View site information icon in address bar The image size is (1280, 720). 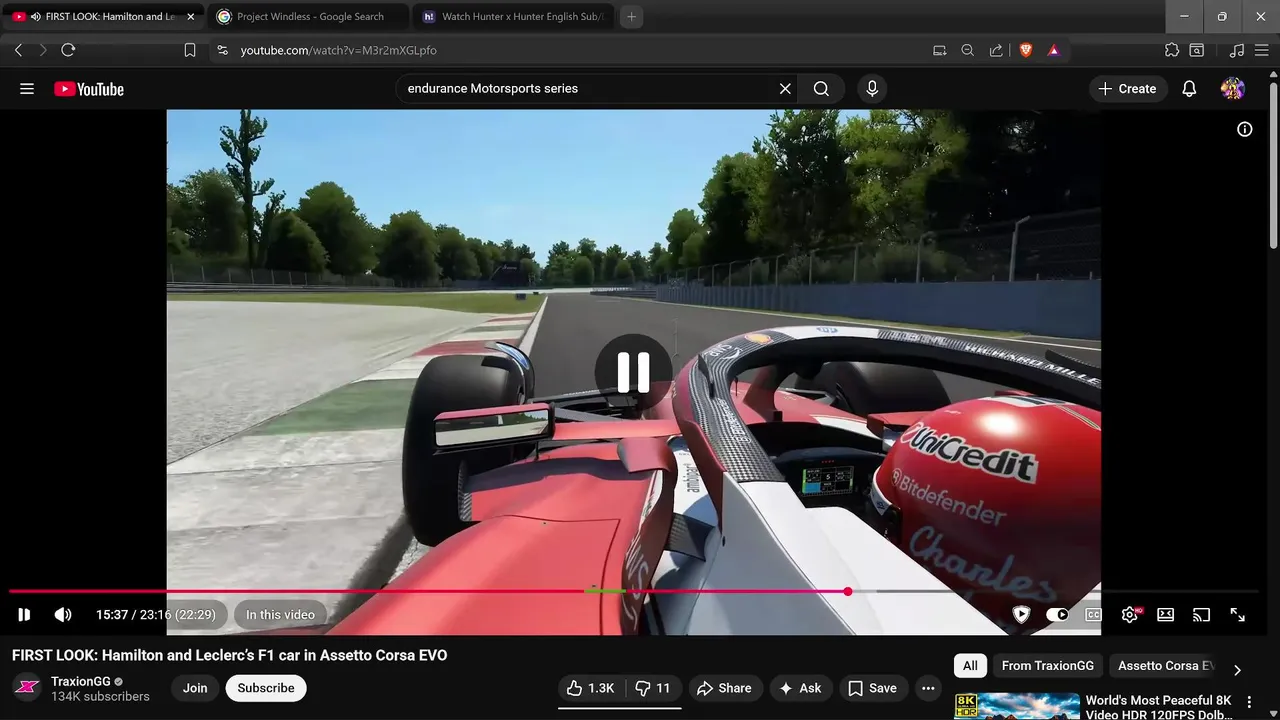pyautogui.click(x=222, y=50)
